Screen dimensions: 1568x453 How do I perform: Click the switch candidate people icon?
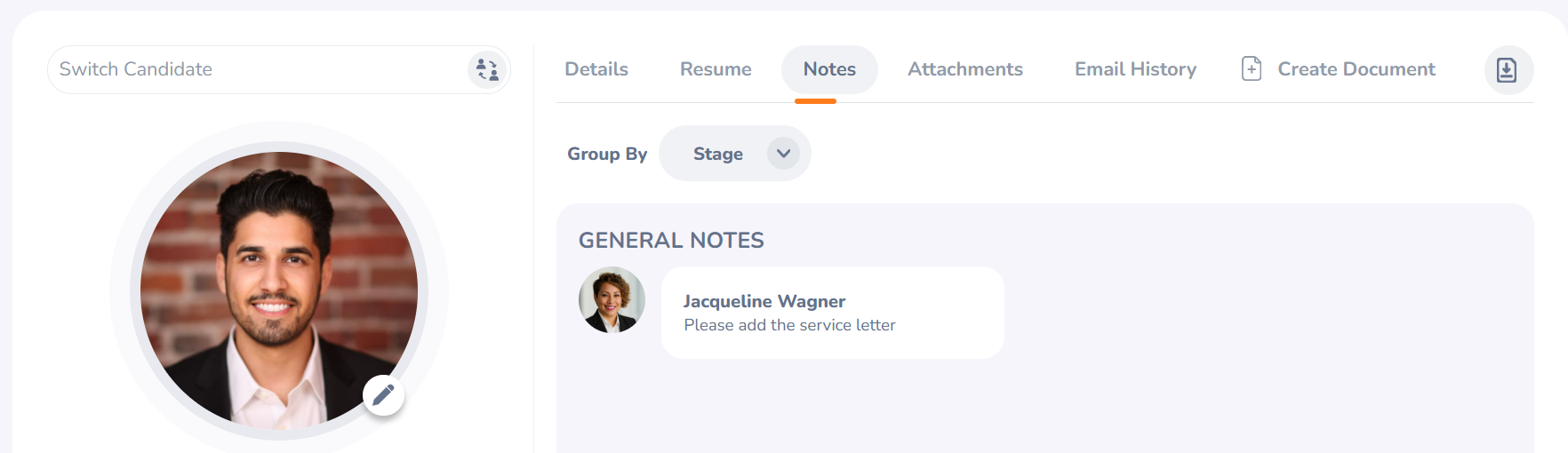[487, 69]
